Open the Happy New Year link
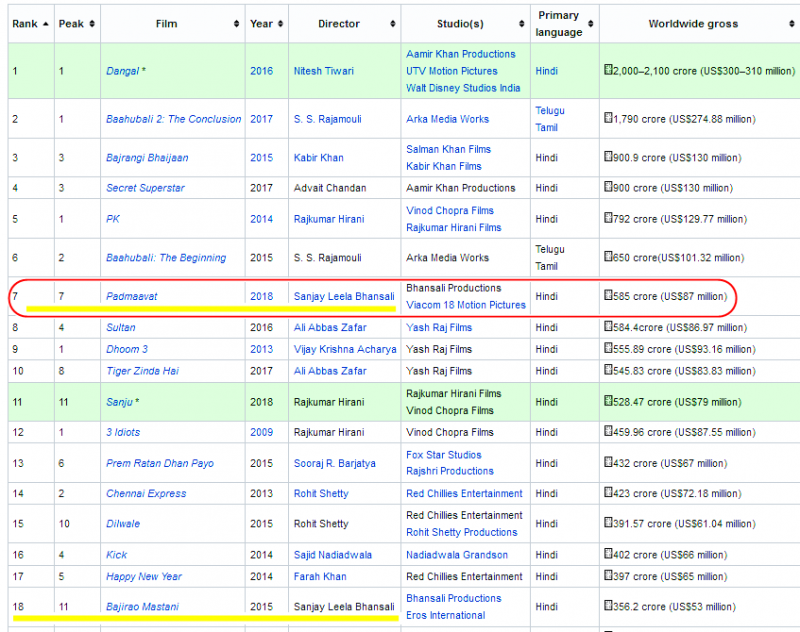This screenshot has height=632, width=800. pyautogui.click(x=144, y=576)
